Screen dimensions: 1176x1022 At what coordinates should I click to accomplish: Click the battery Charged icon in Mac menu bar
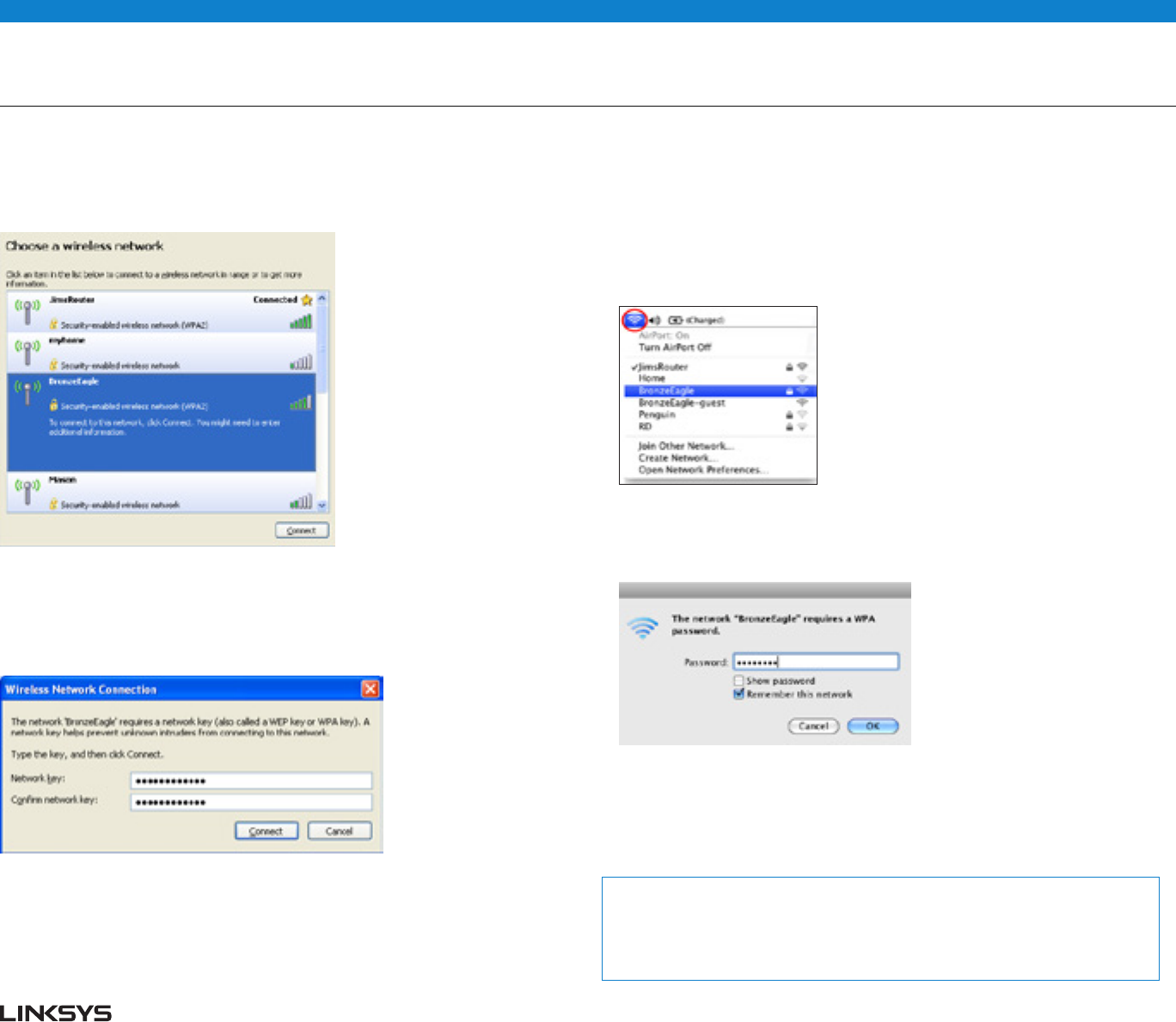(x=675, y=320)
